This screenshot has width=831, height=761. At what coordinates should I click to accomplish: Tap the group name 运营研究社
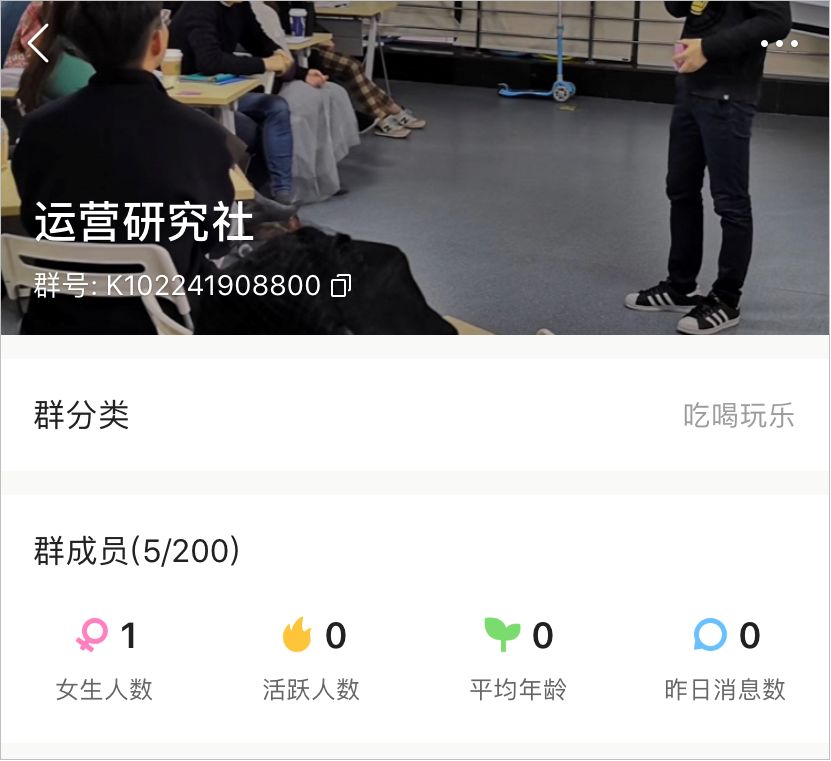[144, 222]
